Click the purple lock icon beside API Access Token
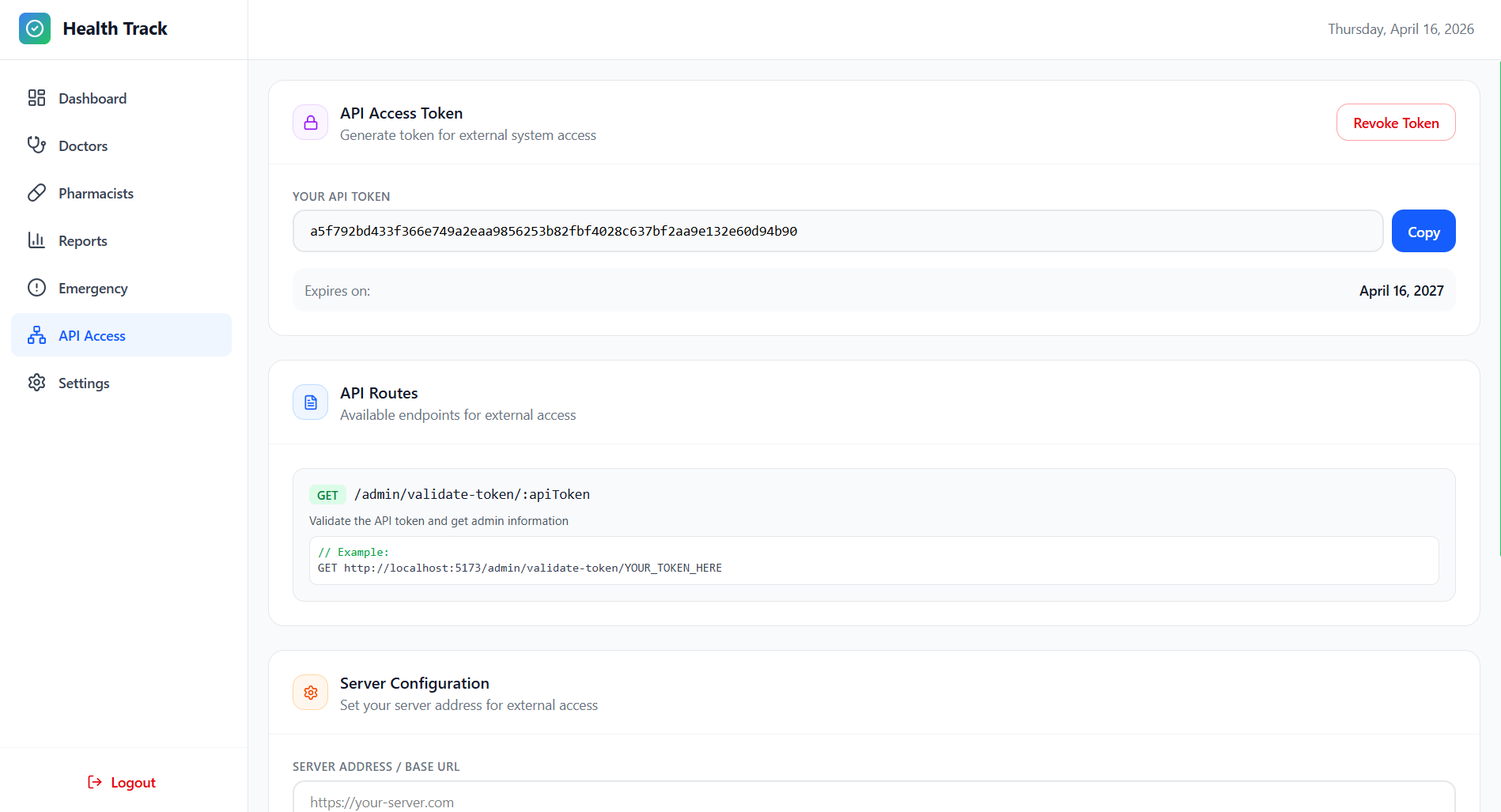 [310, 122]
